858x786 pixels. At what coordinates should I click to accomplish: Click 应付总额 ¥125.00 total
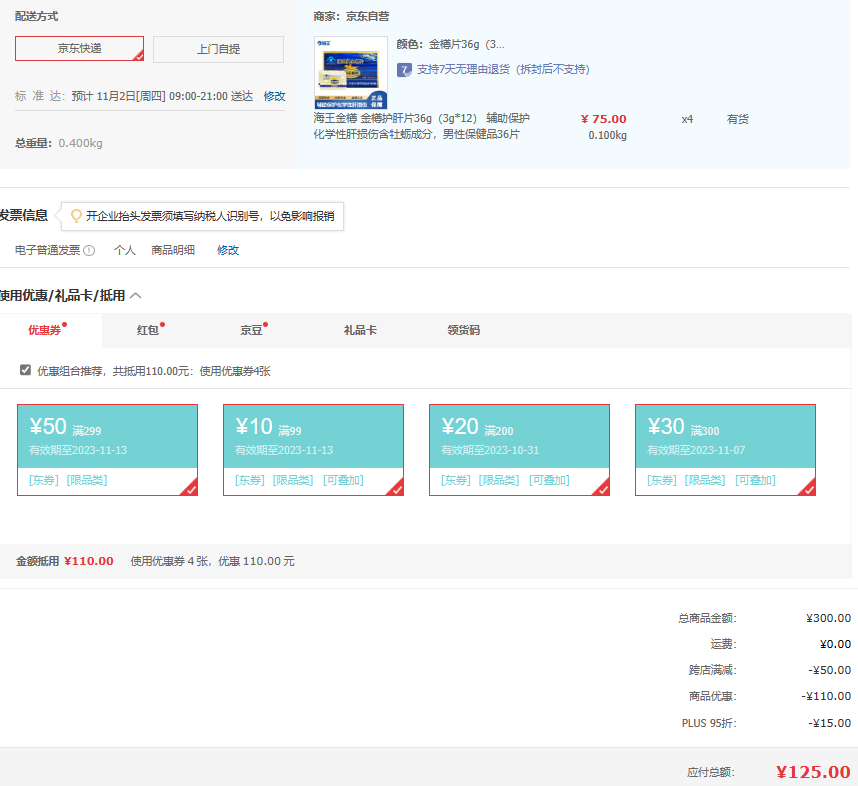(813, 772)
